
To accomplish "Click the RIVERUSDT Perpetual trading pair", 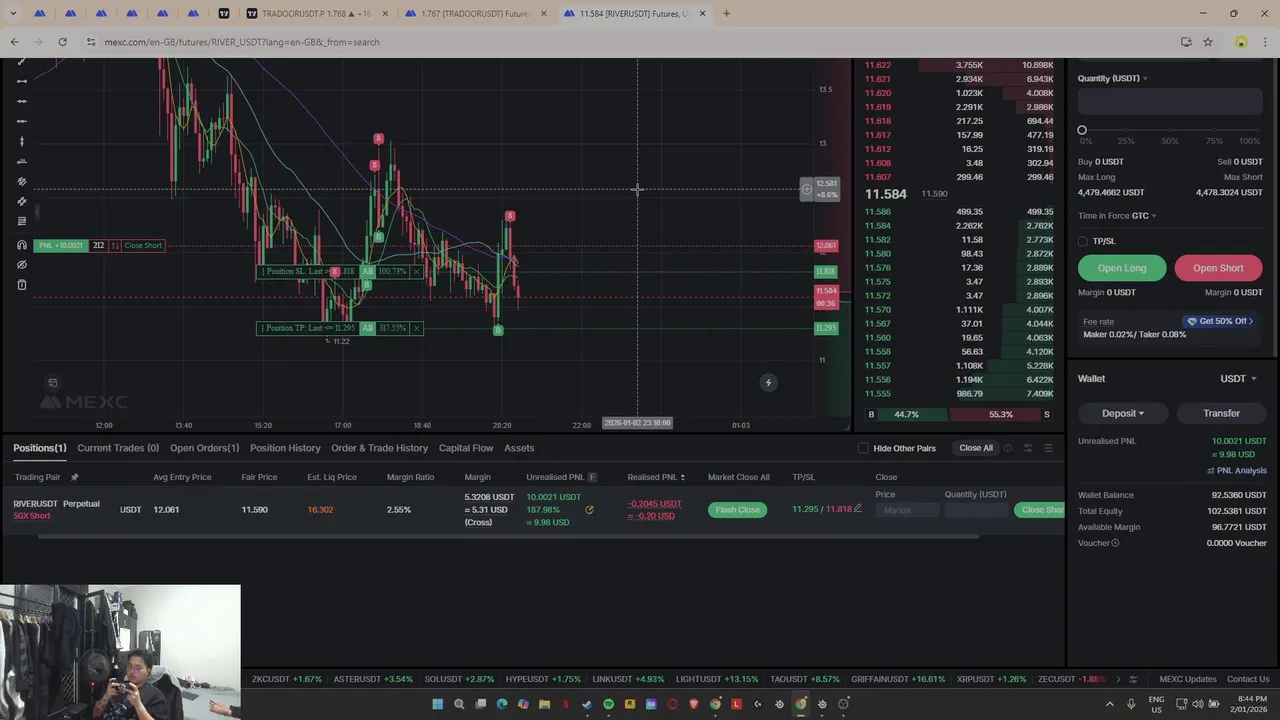I will tap(56, 504).
